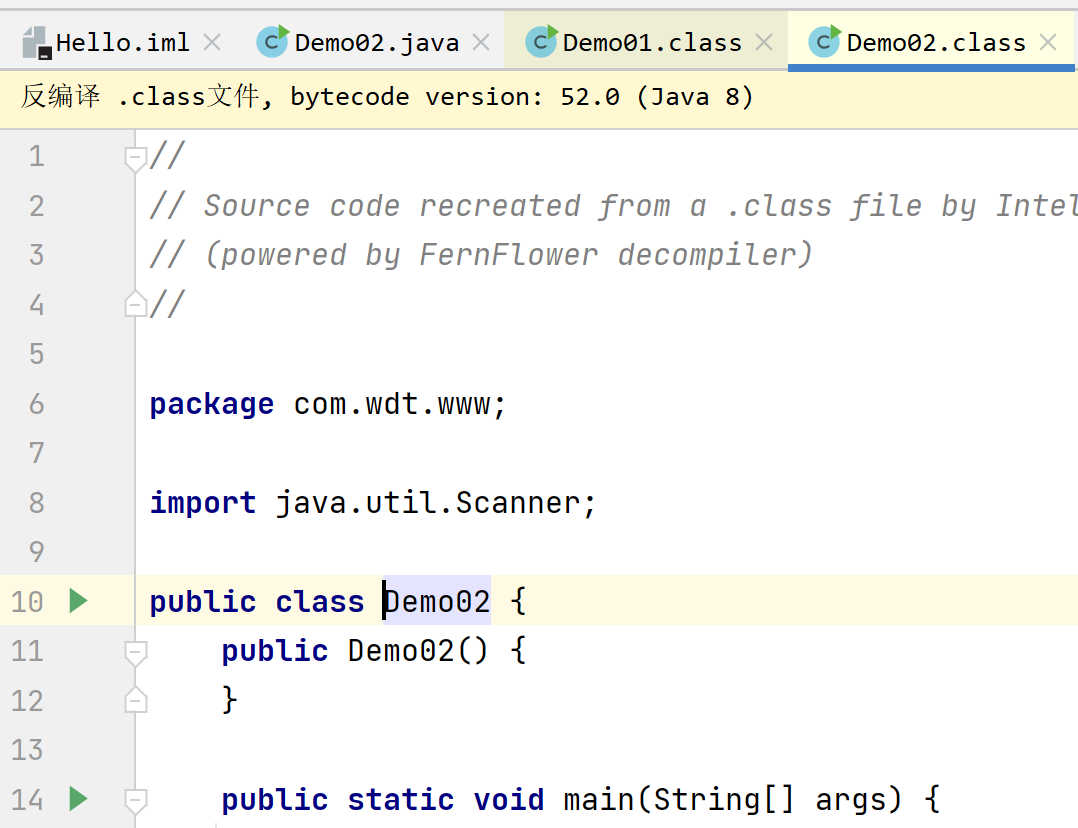Collapse the header comment block at line 1
1078x828 pixels.
click(x=135, y=157)
